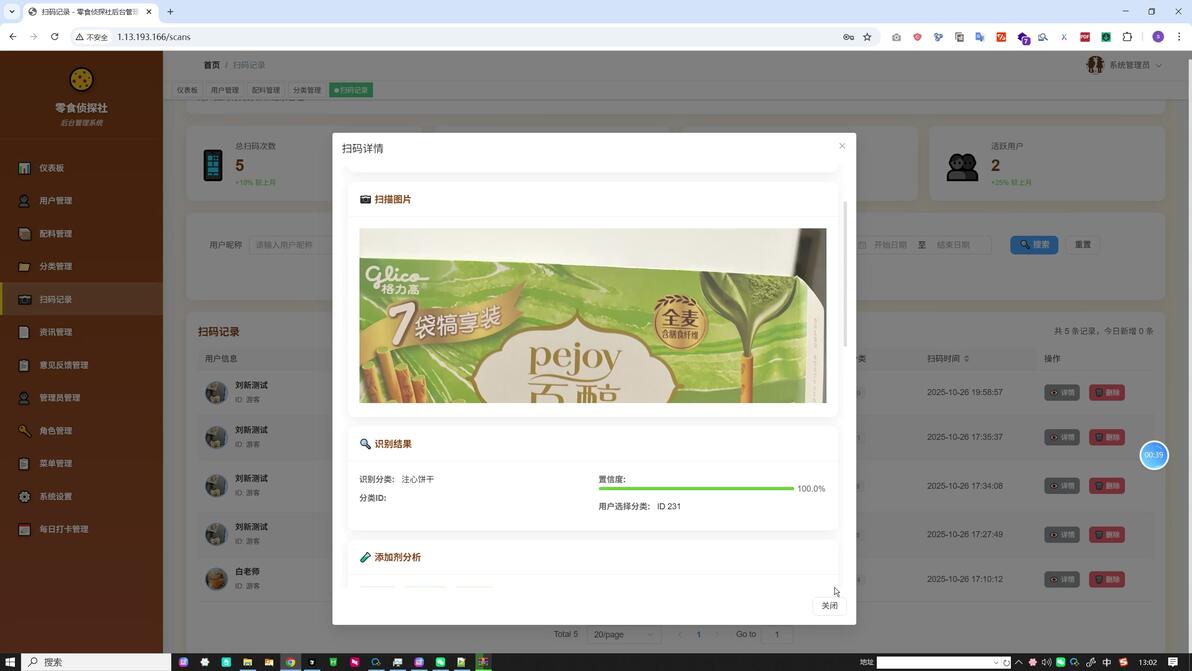The height and width of the screenshot is (671, 1192).
Task: Open the tab search dropdown arrow
Action: (x=11, y=11)
